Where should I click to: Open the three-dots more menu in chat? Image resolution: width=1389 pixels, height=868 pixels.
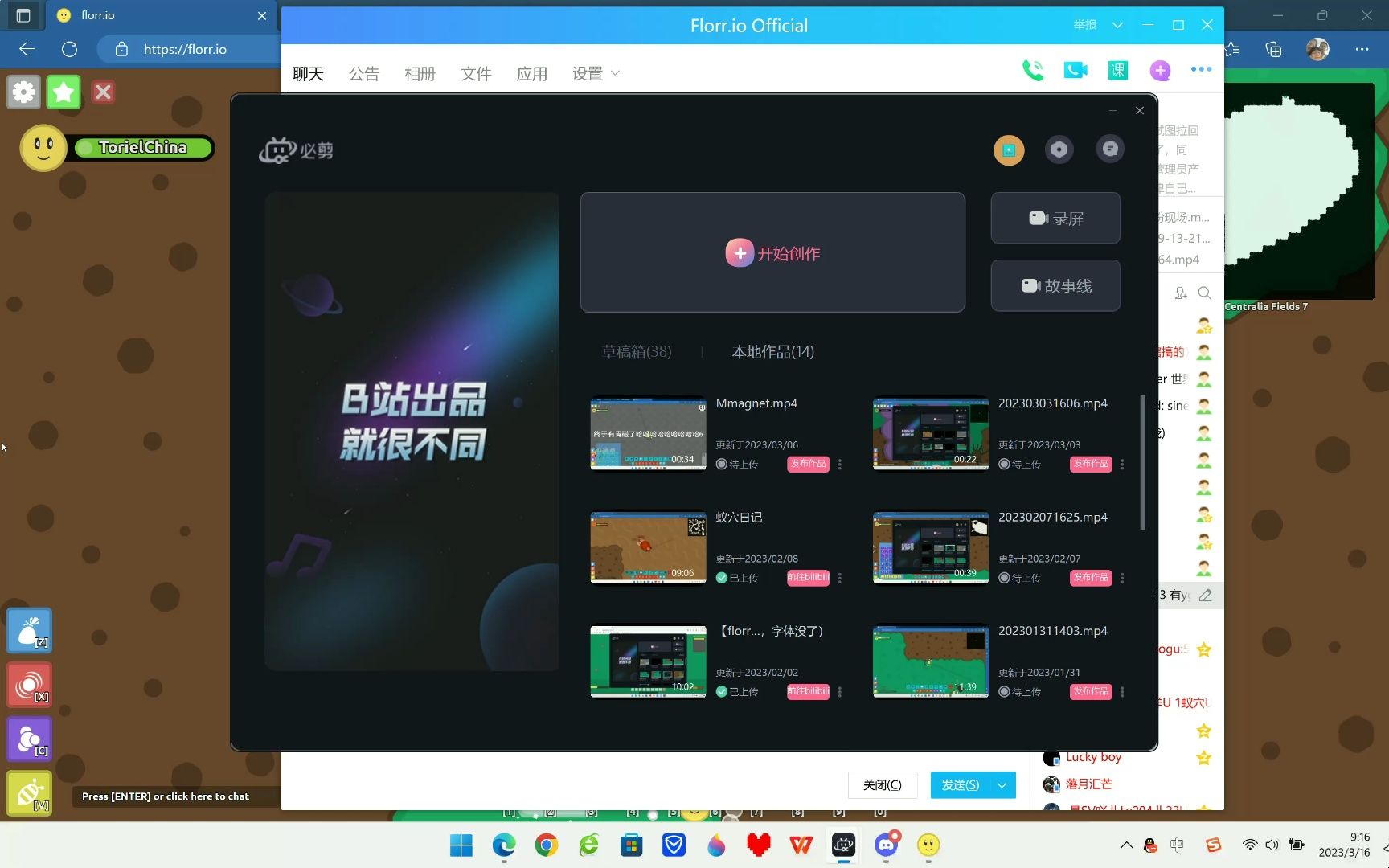[1202, 70]
